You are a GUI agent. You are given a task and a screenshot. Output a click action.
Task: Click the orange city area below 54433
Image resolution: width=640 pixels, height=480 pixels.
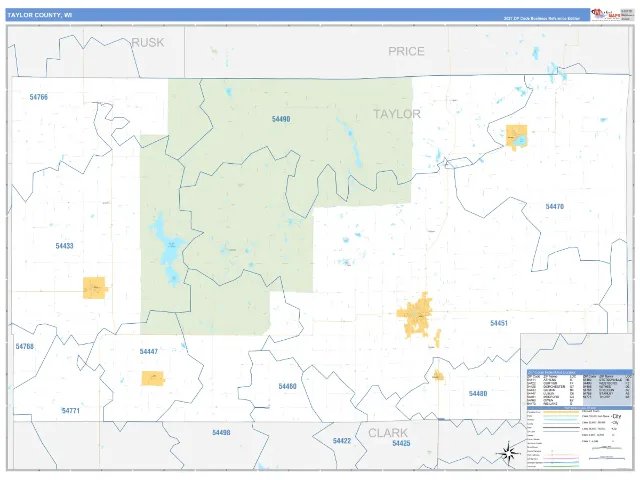(95, 288)
